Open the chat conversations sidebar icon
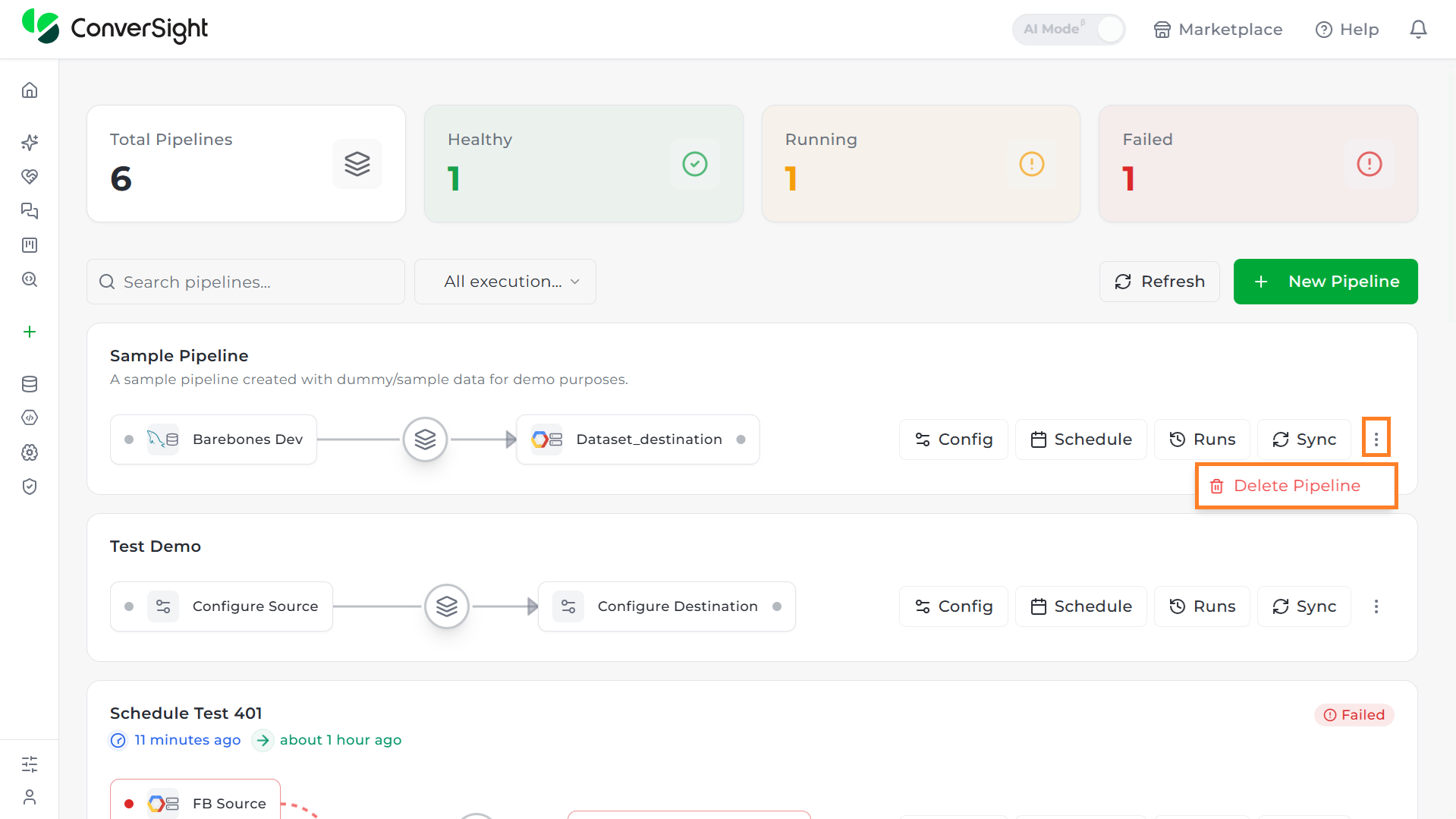1456x819 pixels. pyautogui.click(x=30, y=211)
